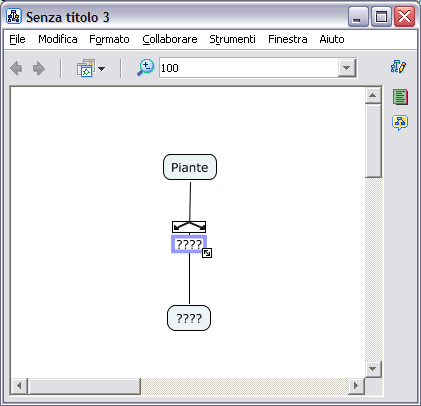Expand the views toolbar dropdown arrow

tap(102, 69)
